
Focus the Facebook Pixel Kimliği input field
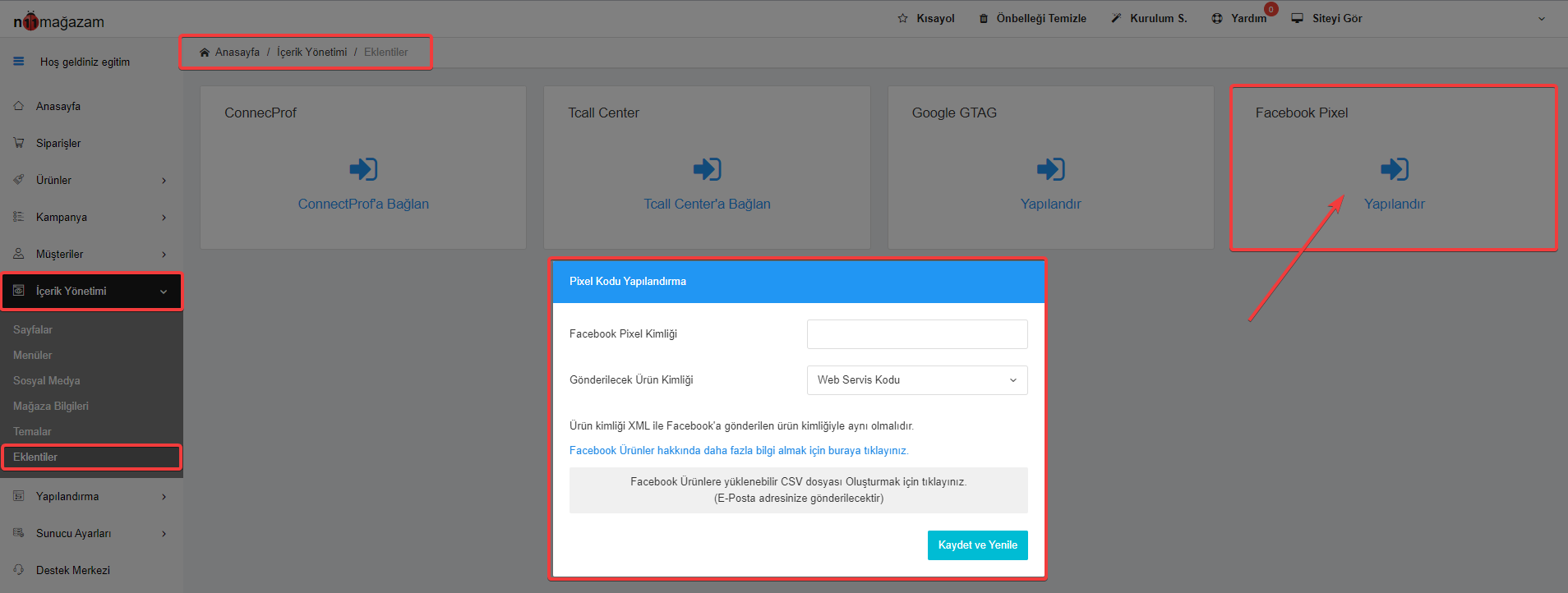click(917, 334)
